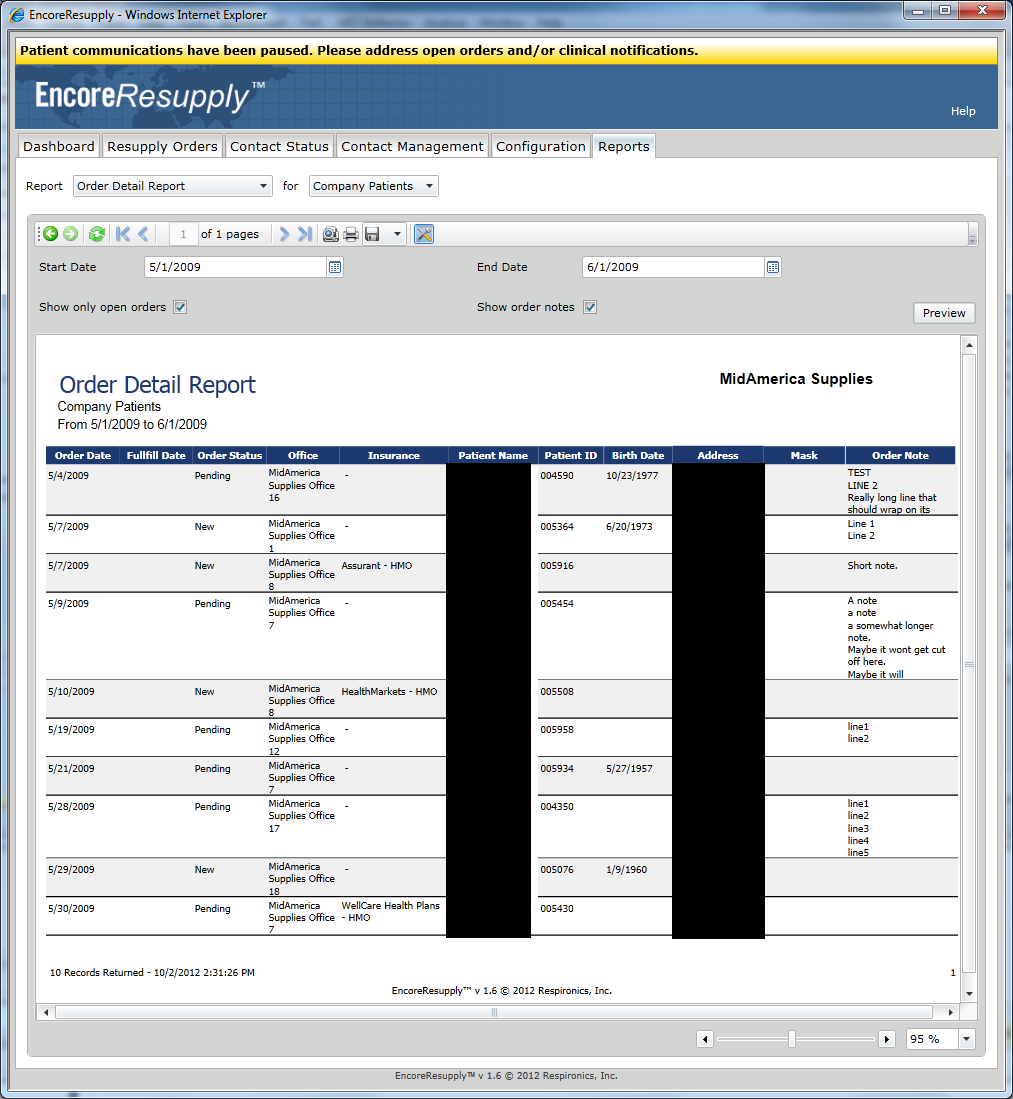Click 'Short note.' order note
Screen dimensions: 1013x1099
[872, 566]
